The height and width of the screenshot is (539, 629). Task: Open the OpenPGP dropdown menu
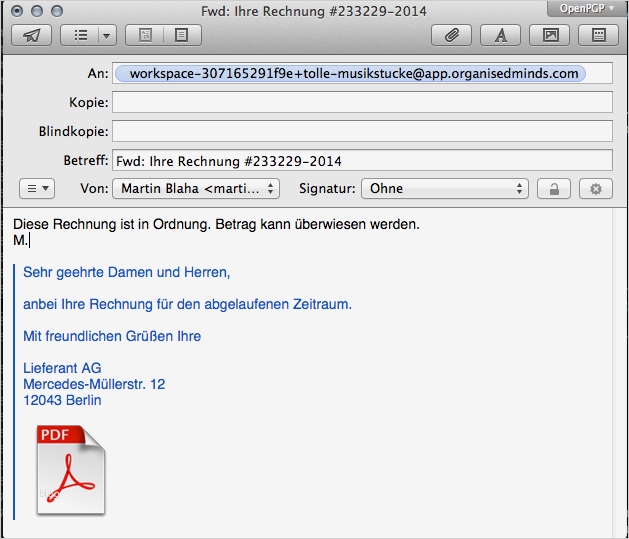click(x=587, y=8)
